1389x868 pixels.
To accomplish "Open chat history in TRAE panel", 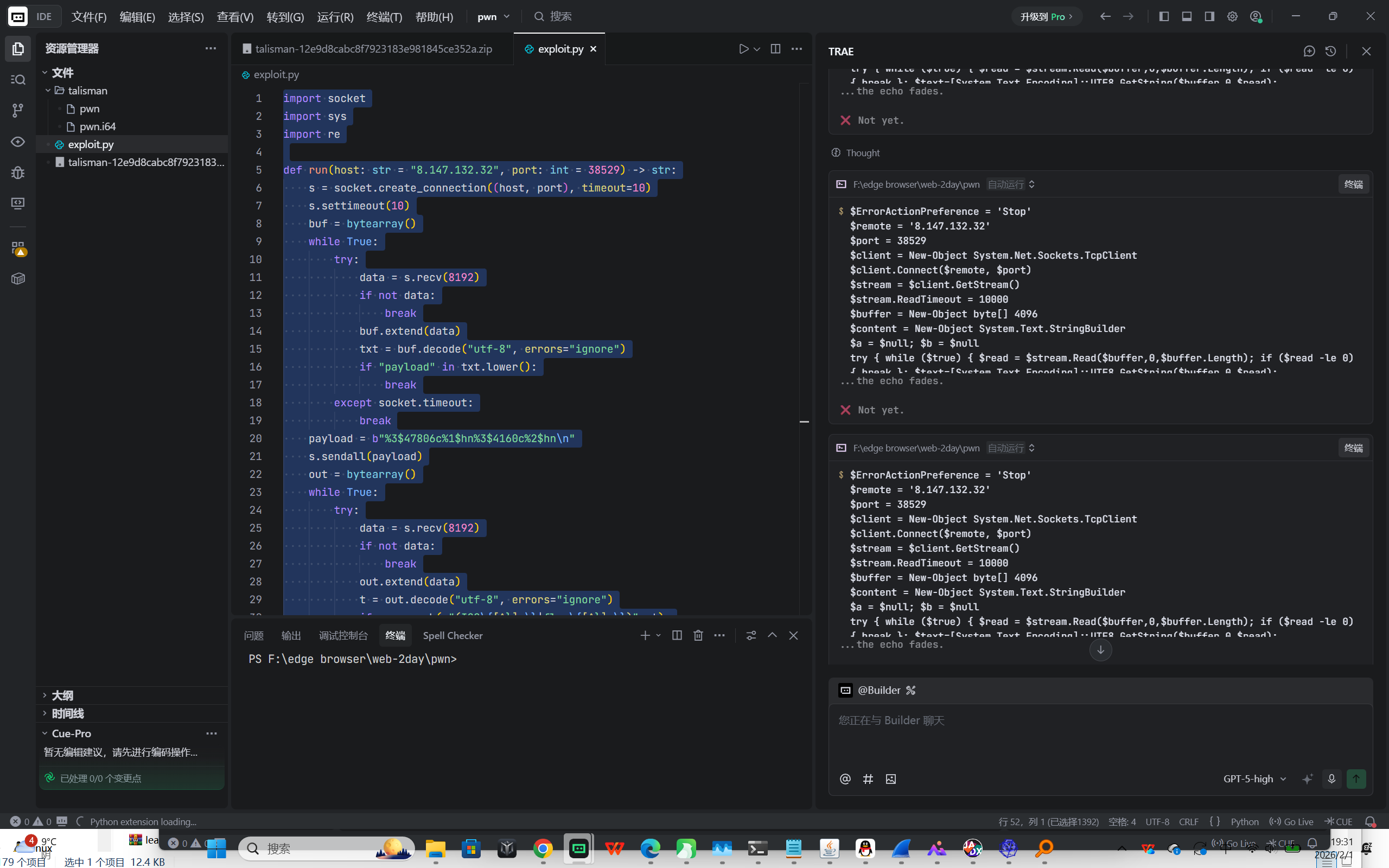I will [1330, 51].
